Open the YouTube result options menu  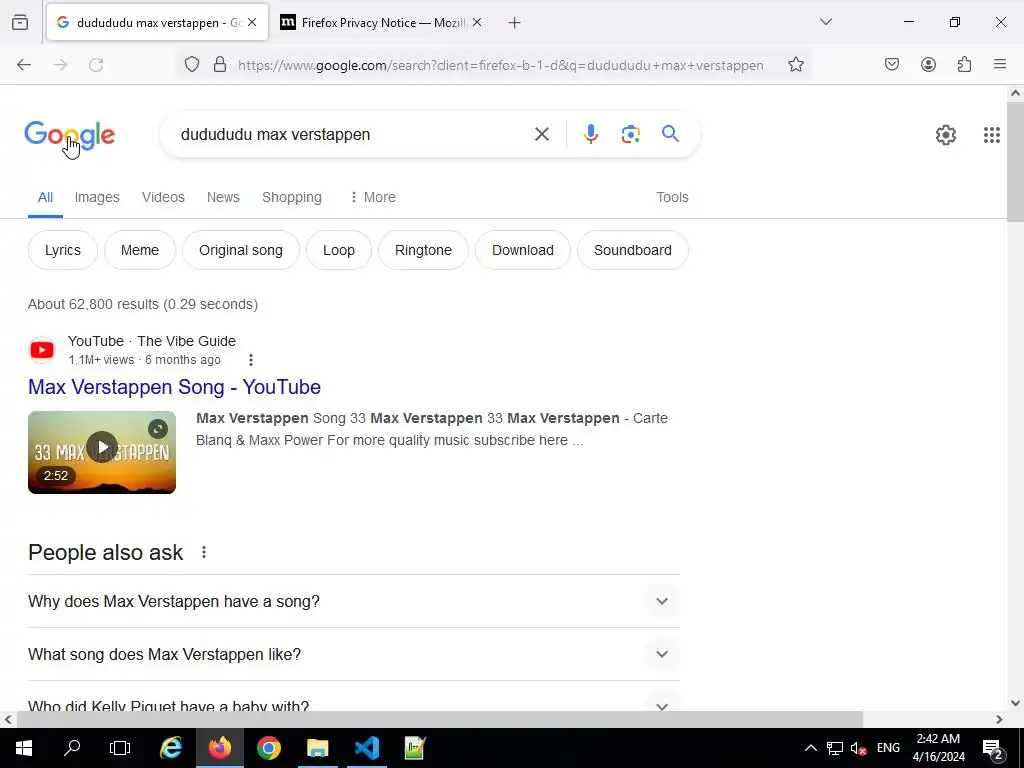tap(251, 360)
